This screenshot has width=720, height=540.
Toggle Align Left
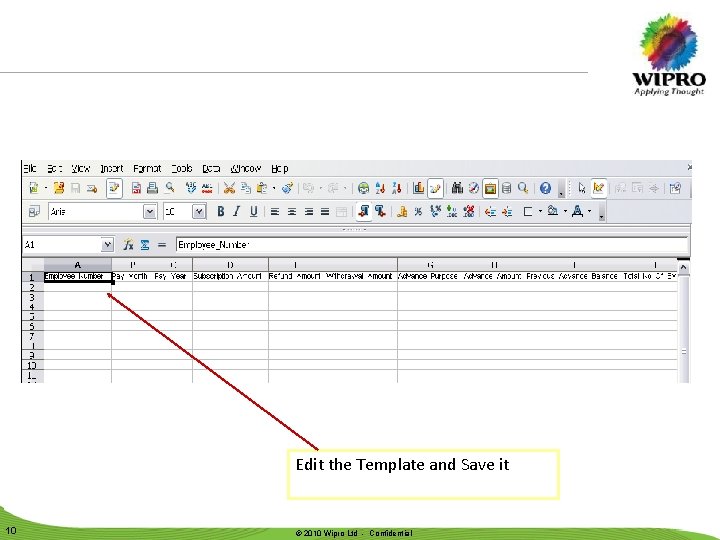(275, 212)
